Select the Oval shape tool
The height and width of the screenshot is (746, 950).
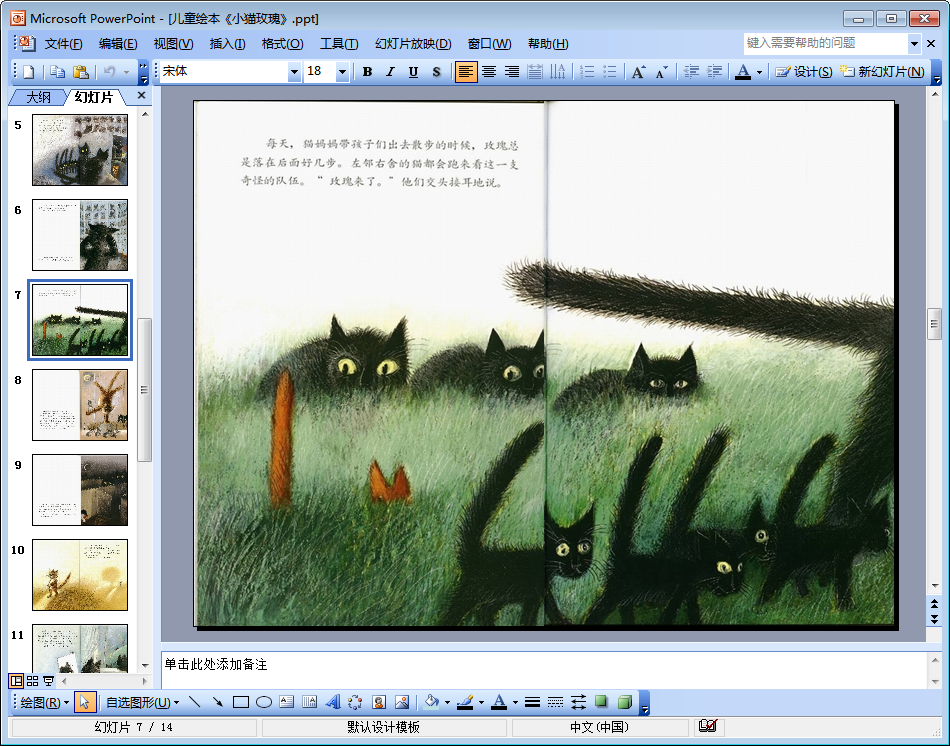[264, 702]
